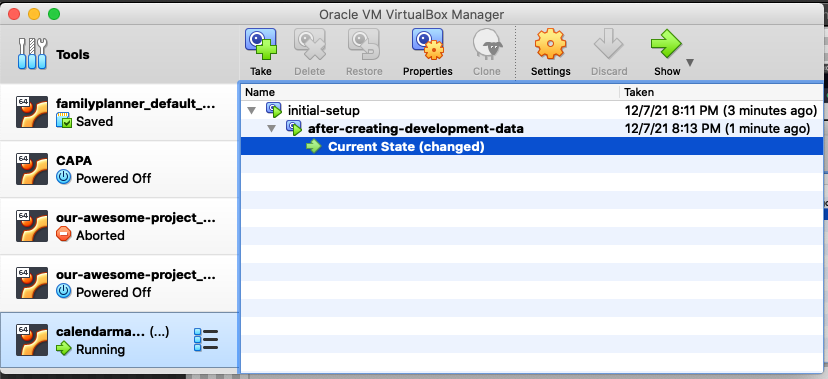Click the Powered Off icon under CAPA
This screenshot has height=379, width=828.
pyautogui.click(x=63, y=178)
